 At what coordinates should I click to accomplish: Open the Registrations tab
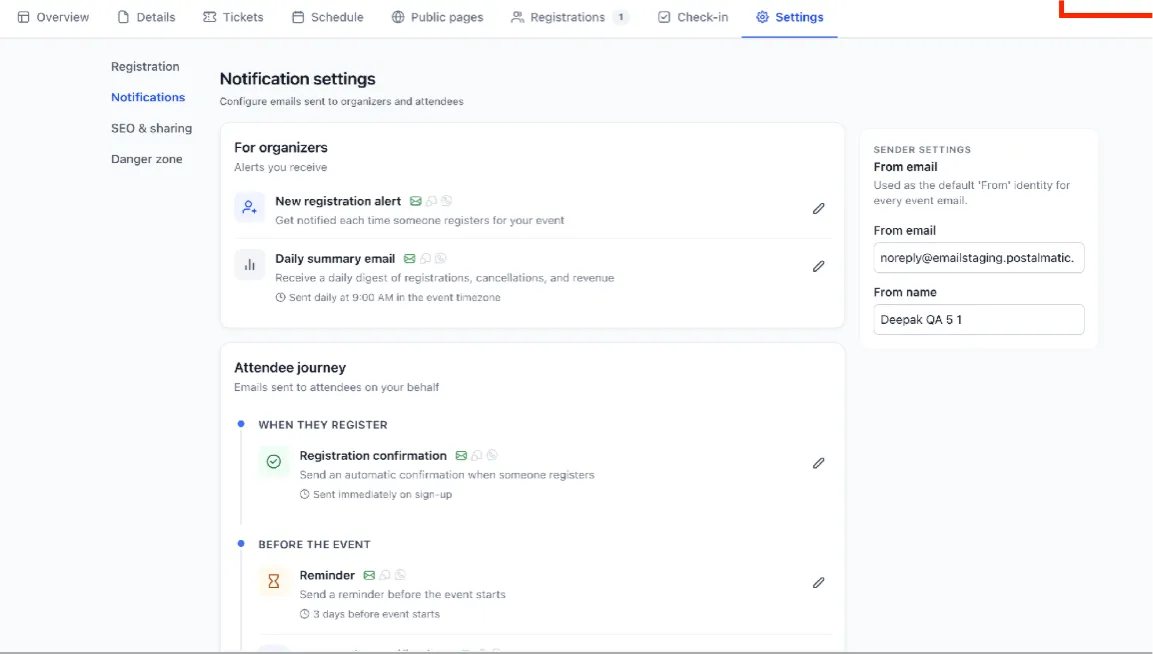click(570, 17)
